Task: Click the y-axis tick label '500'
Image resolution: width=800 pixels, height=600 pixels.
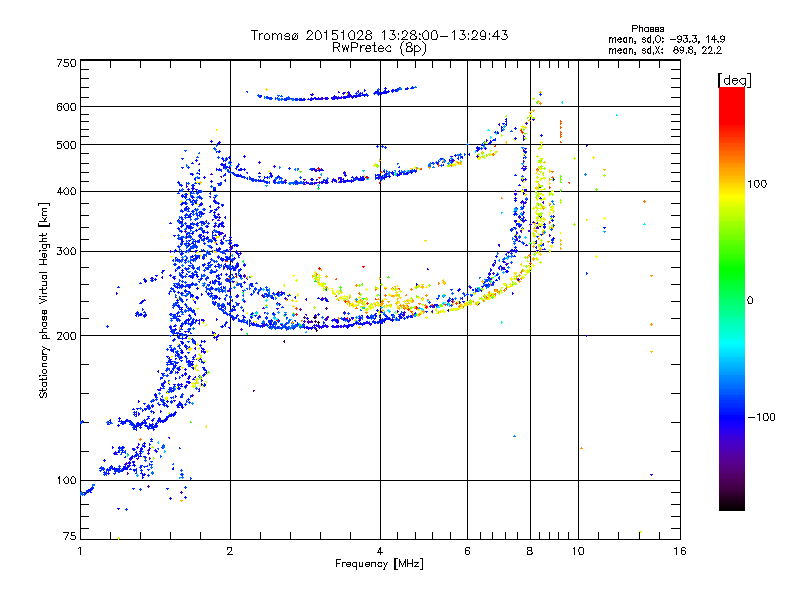Action: tap(66, 145)
